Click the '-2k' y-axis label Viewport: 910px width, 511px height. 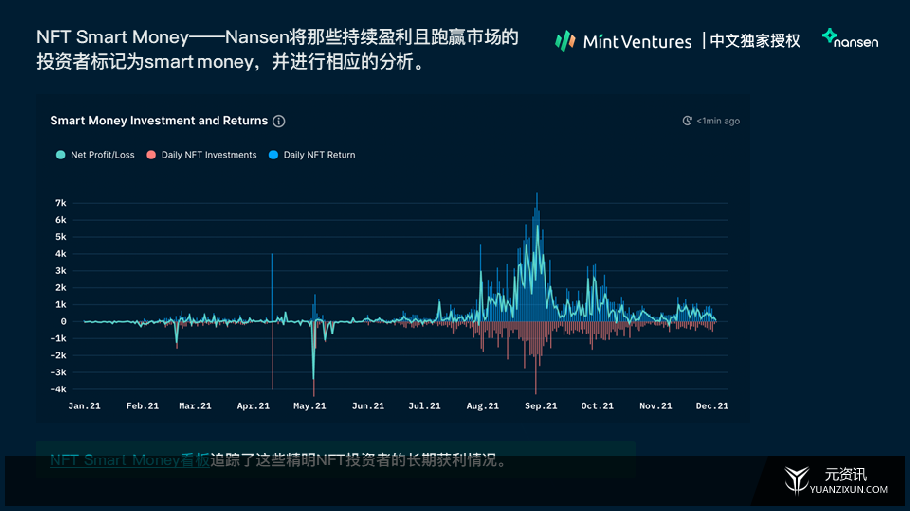pos(59,355)
